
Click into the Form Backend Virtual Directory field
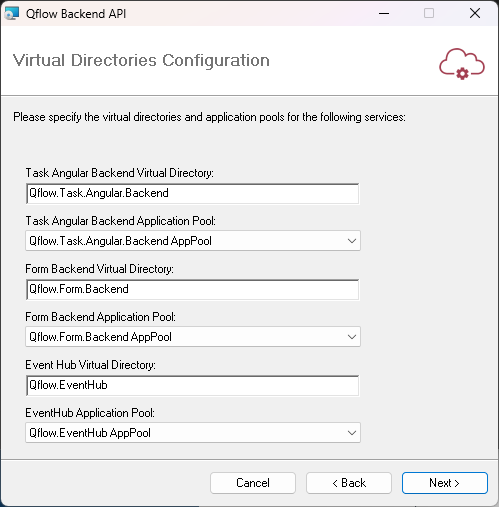(x=193, y=289)
